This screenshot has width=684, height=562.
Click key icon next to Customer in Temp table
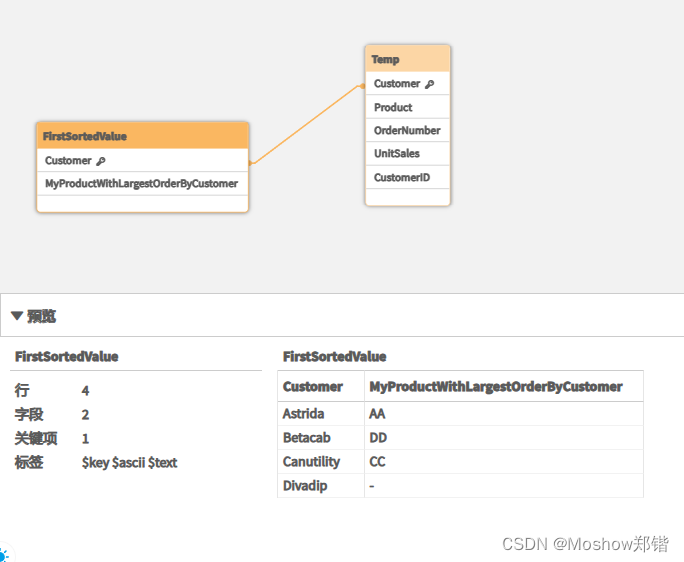430,84
